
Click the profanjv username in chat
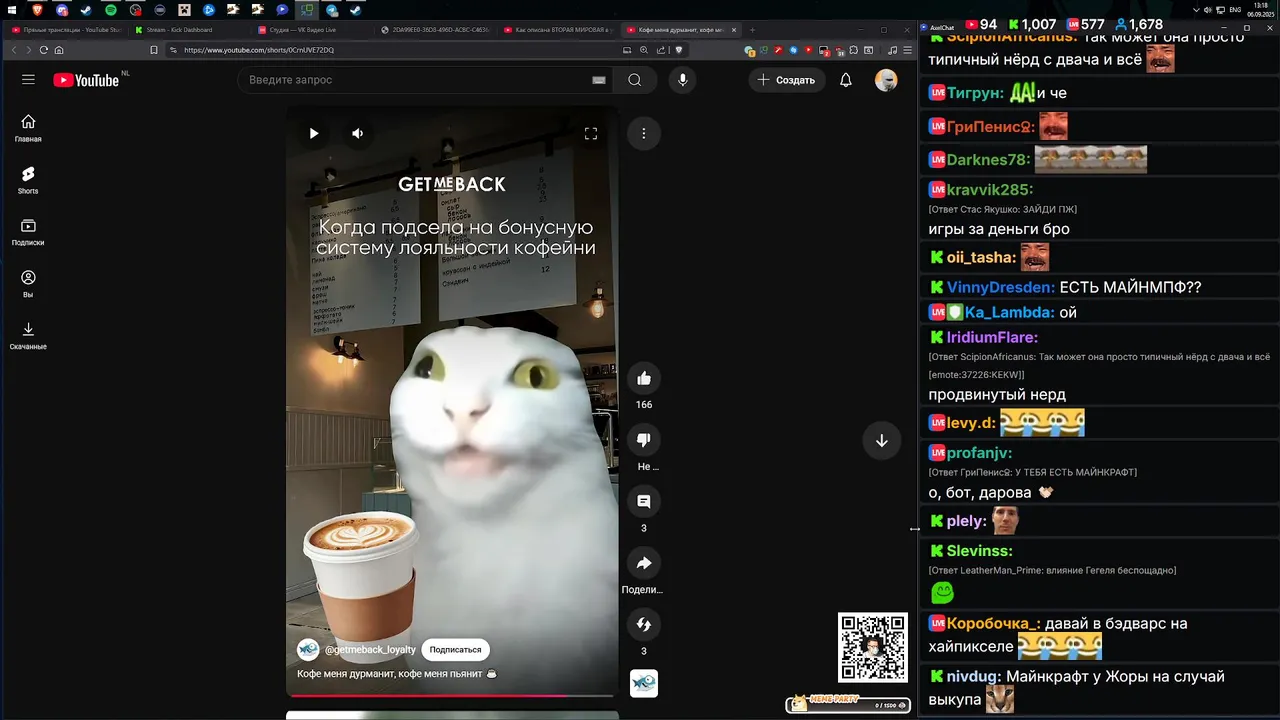point(980,453)
